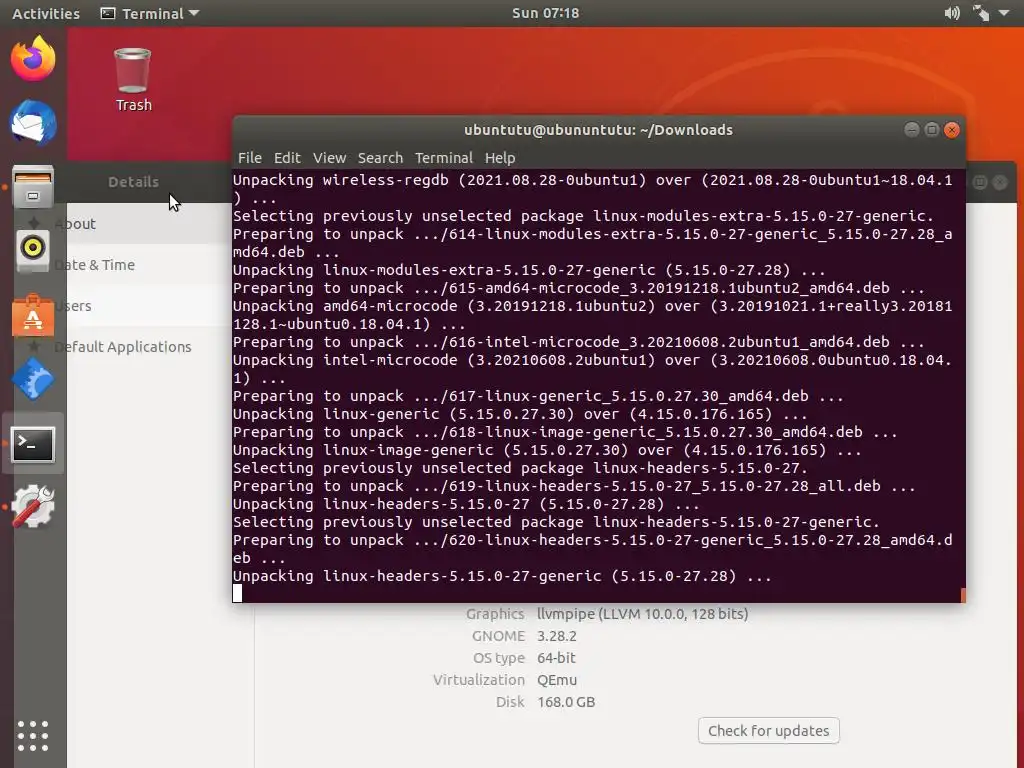Open volume indicator in top bar

pos(952,13)
